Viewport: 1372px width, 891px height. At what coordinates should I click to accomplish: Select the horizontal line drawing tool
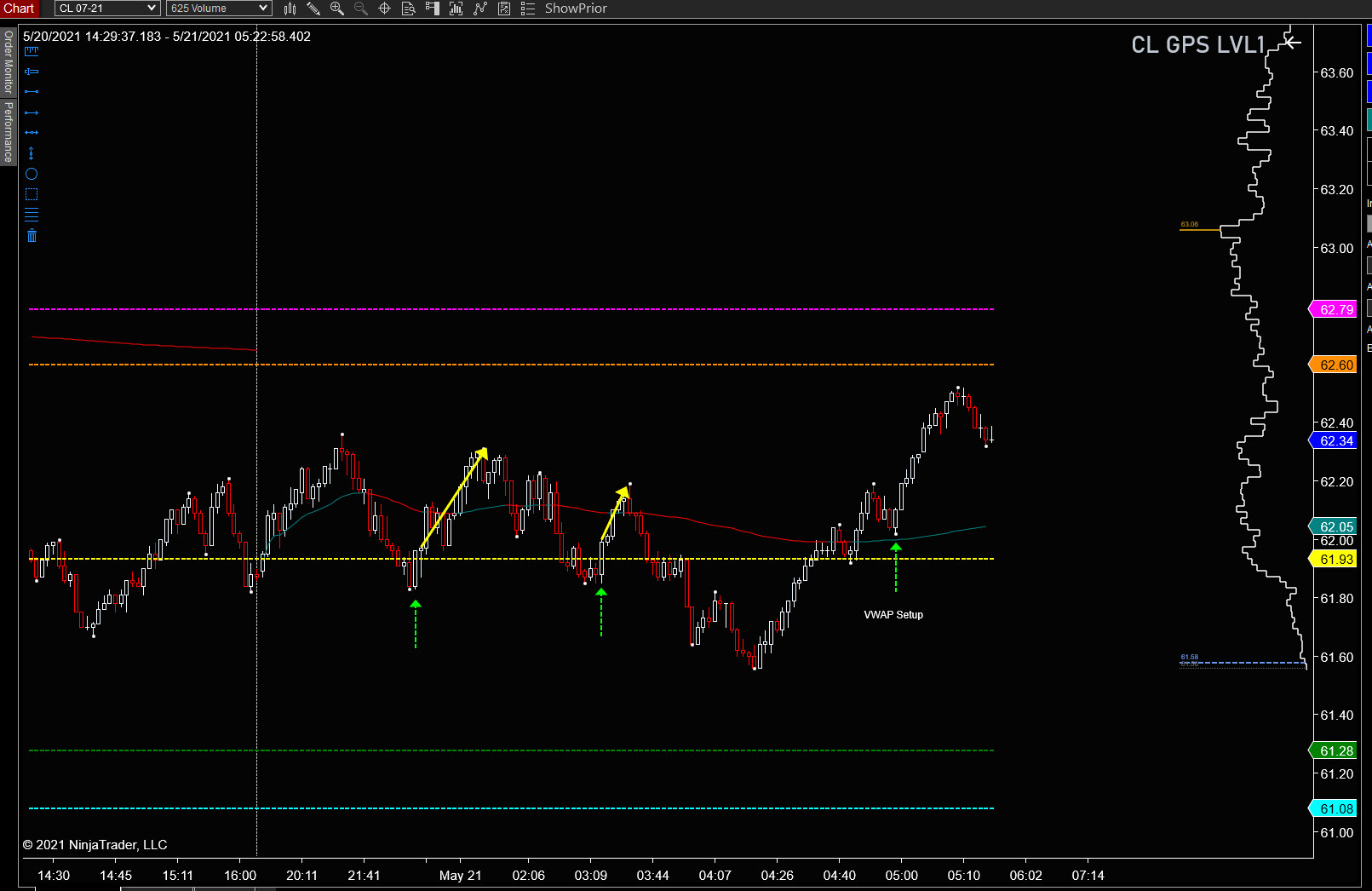coord(32,133)
